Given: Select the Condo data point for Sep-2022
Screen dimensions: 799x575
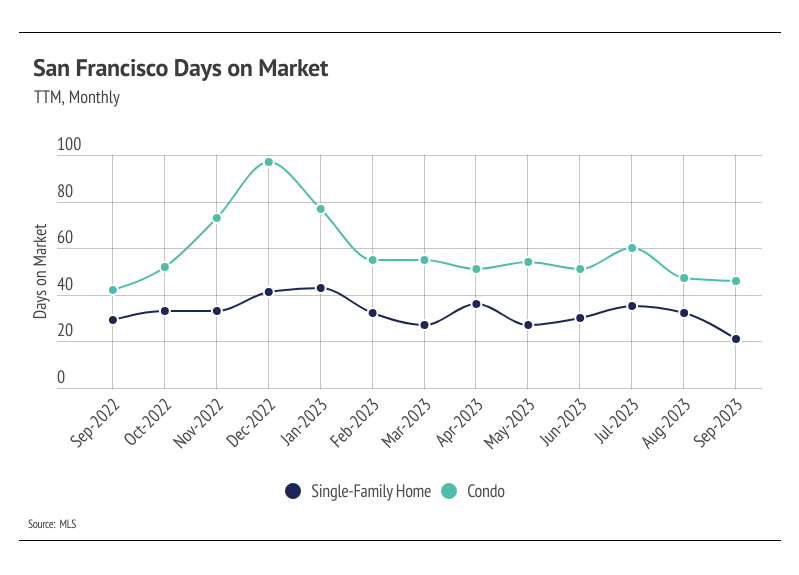Looking at the screenshot, I should pyautogui.click(x=113, y=290).
